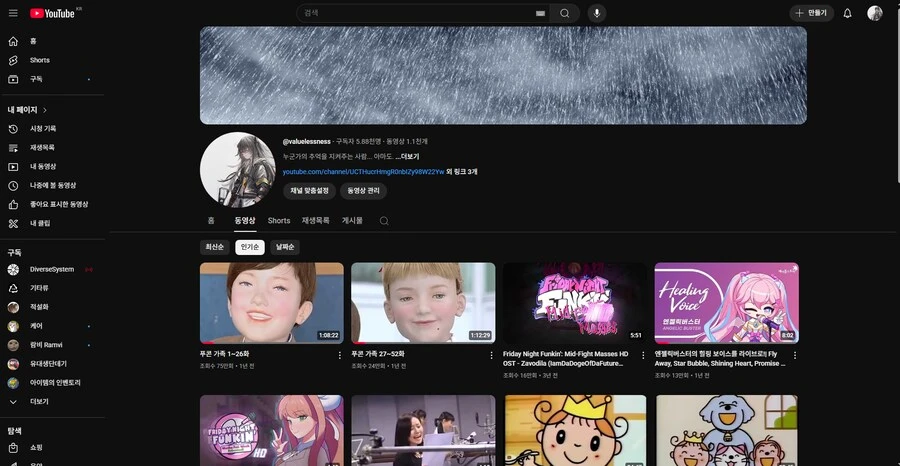Open notifications bell

pos(847,13)
